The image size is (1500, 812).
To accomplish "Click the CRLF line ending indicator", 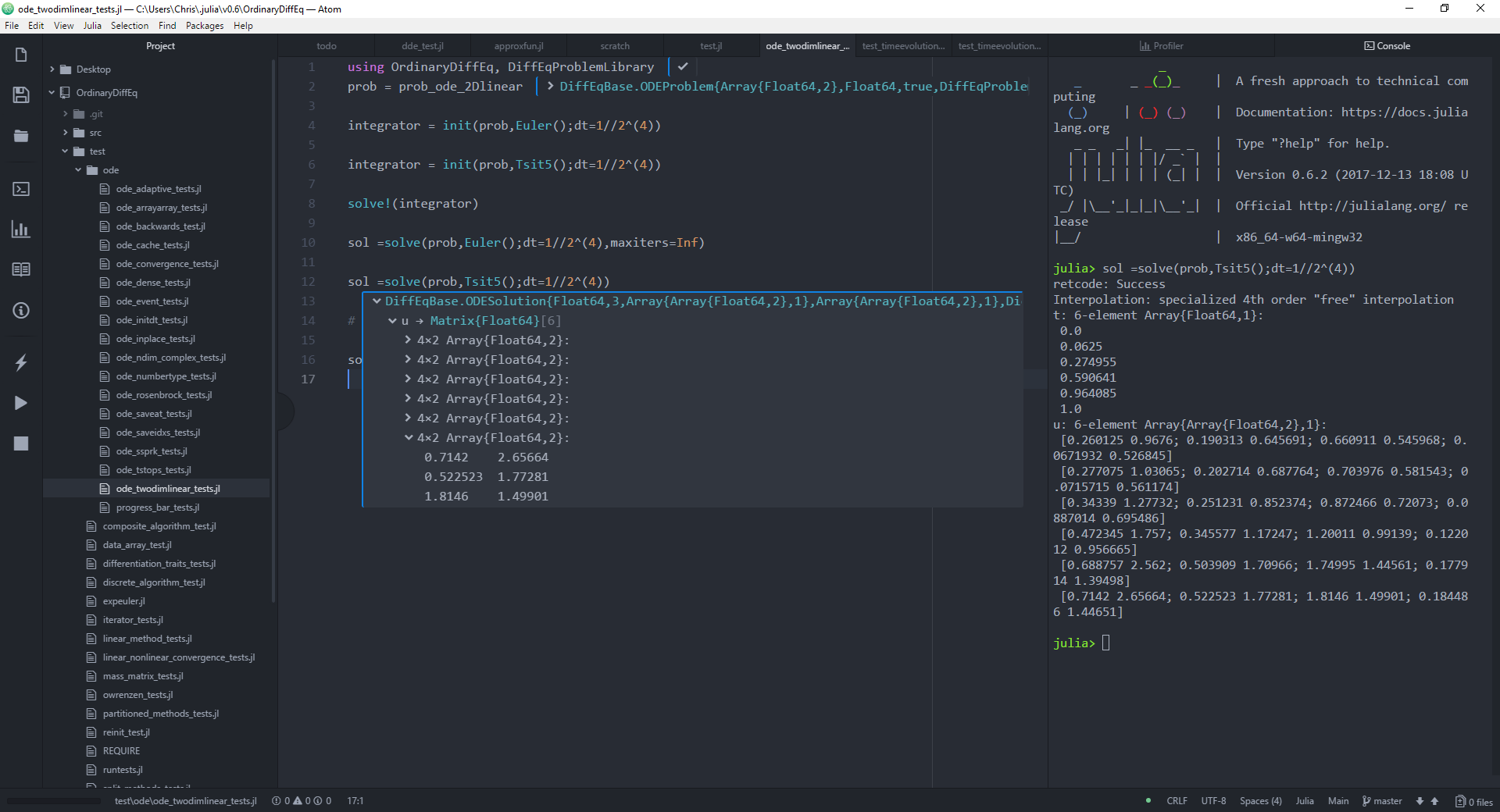I will point(1176,801).
